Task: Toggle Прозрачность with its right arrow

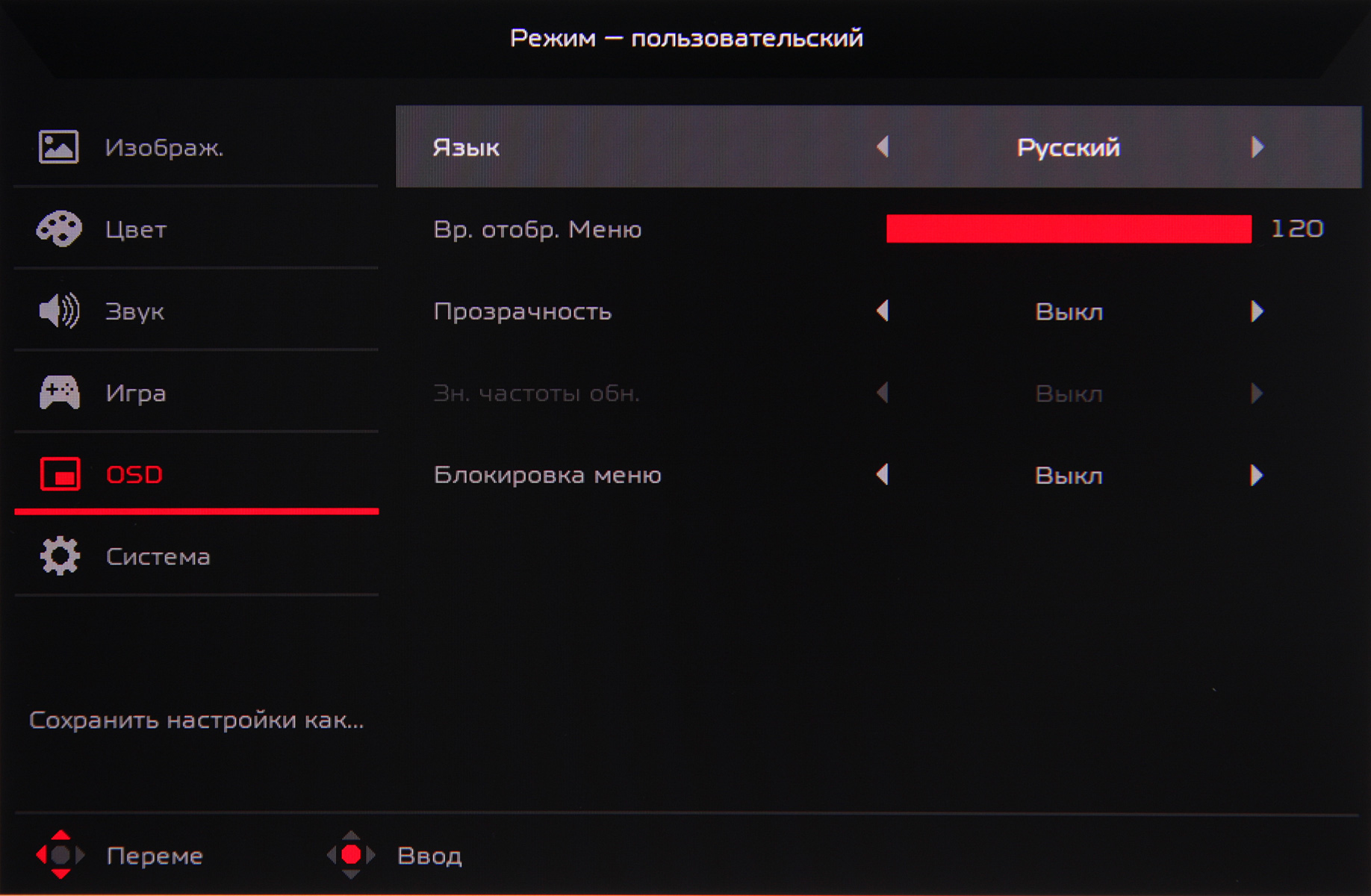Action: pos(1257,311)
